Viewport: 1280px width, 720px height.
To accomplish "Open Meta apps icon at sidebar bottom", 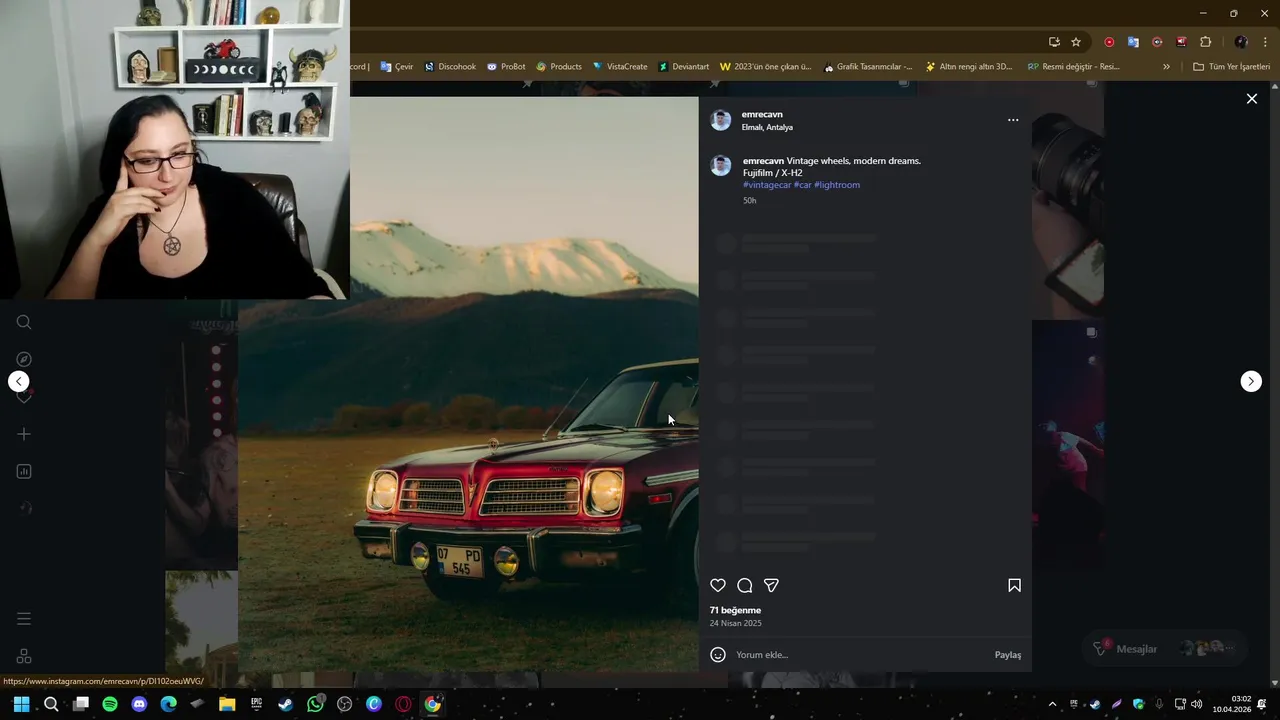I will [24, 656].
